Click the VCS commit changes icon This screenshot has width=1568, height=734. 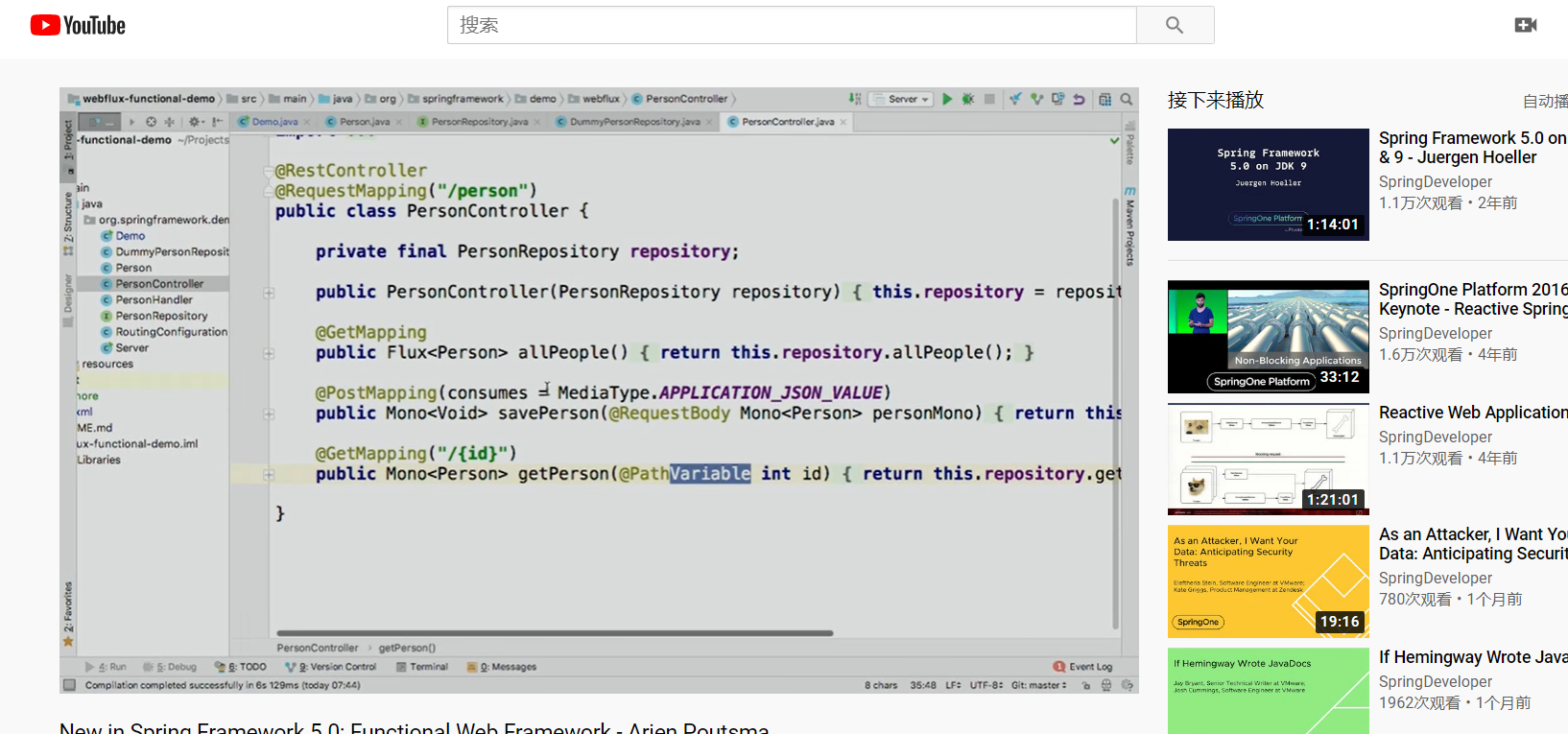tap(1036, 99)
